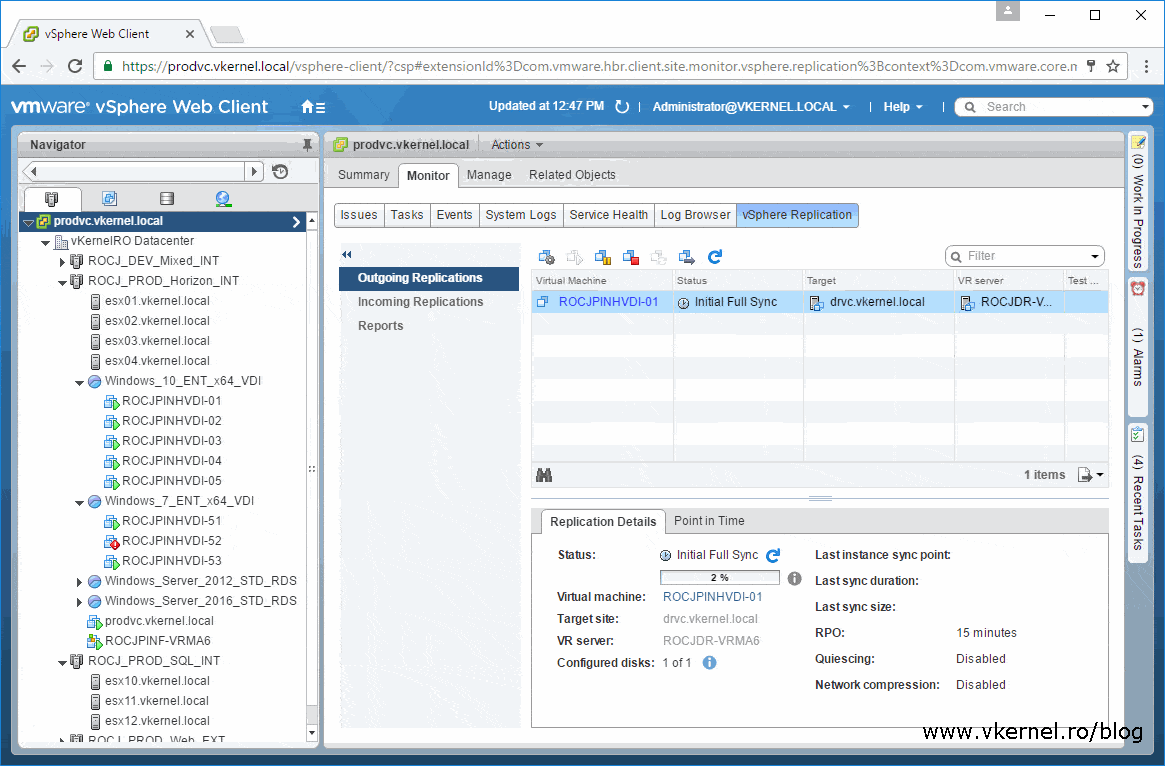Expand the ROCJ_DEV_Mixed_INT cluster
This screenshot has width=1165, height=766.
coord(62,260)
